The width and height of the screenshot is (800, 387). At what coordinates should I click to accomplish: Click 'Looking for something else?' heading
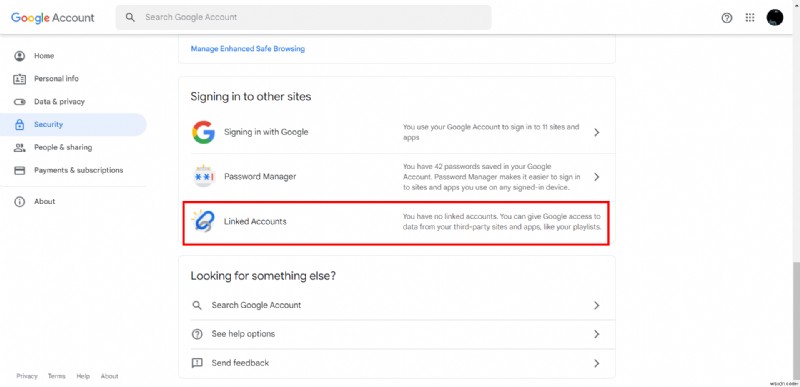coord(263,276)
